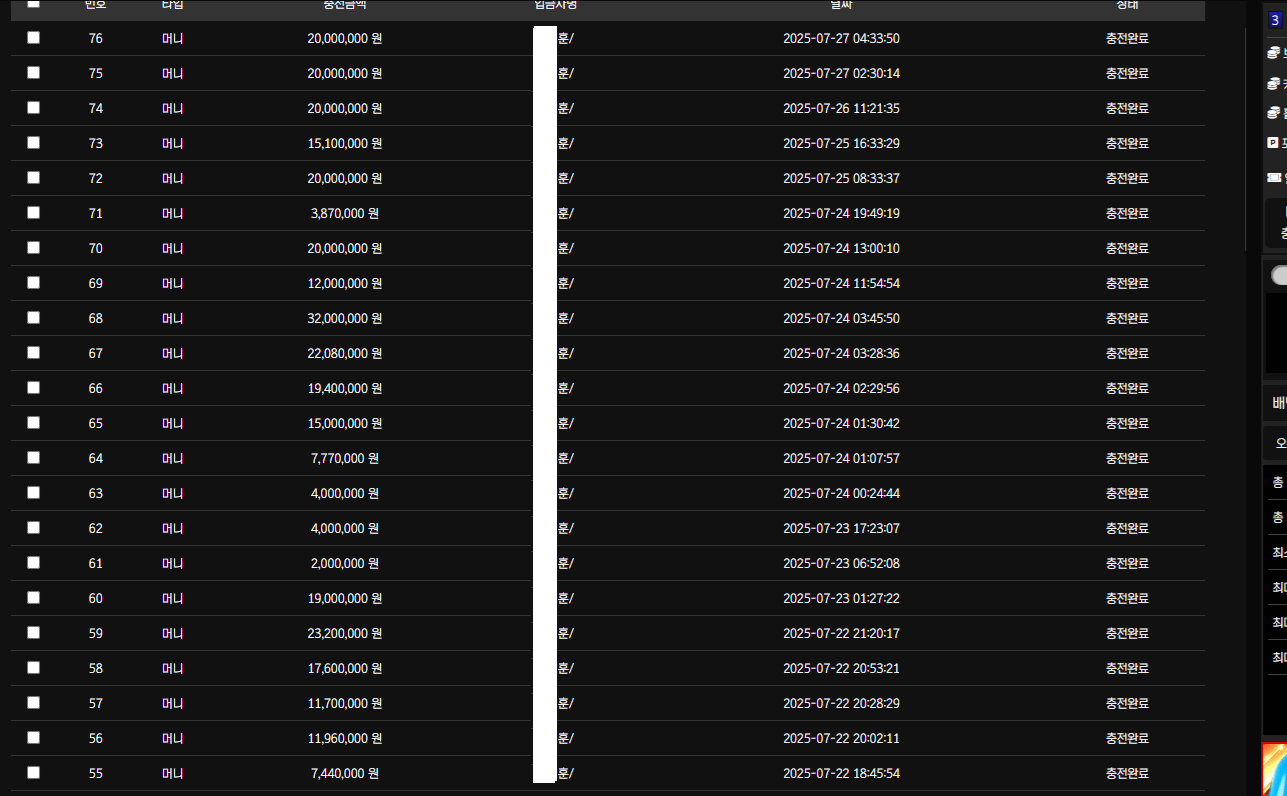Tick the select-all checkbox in table header
1287x796 pixels.
34,4
